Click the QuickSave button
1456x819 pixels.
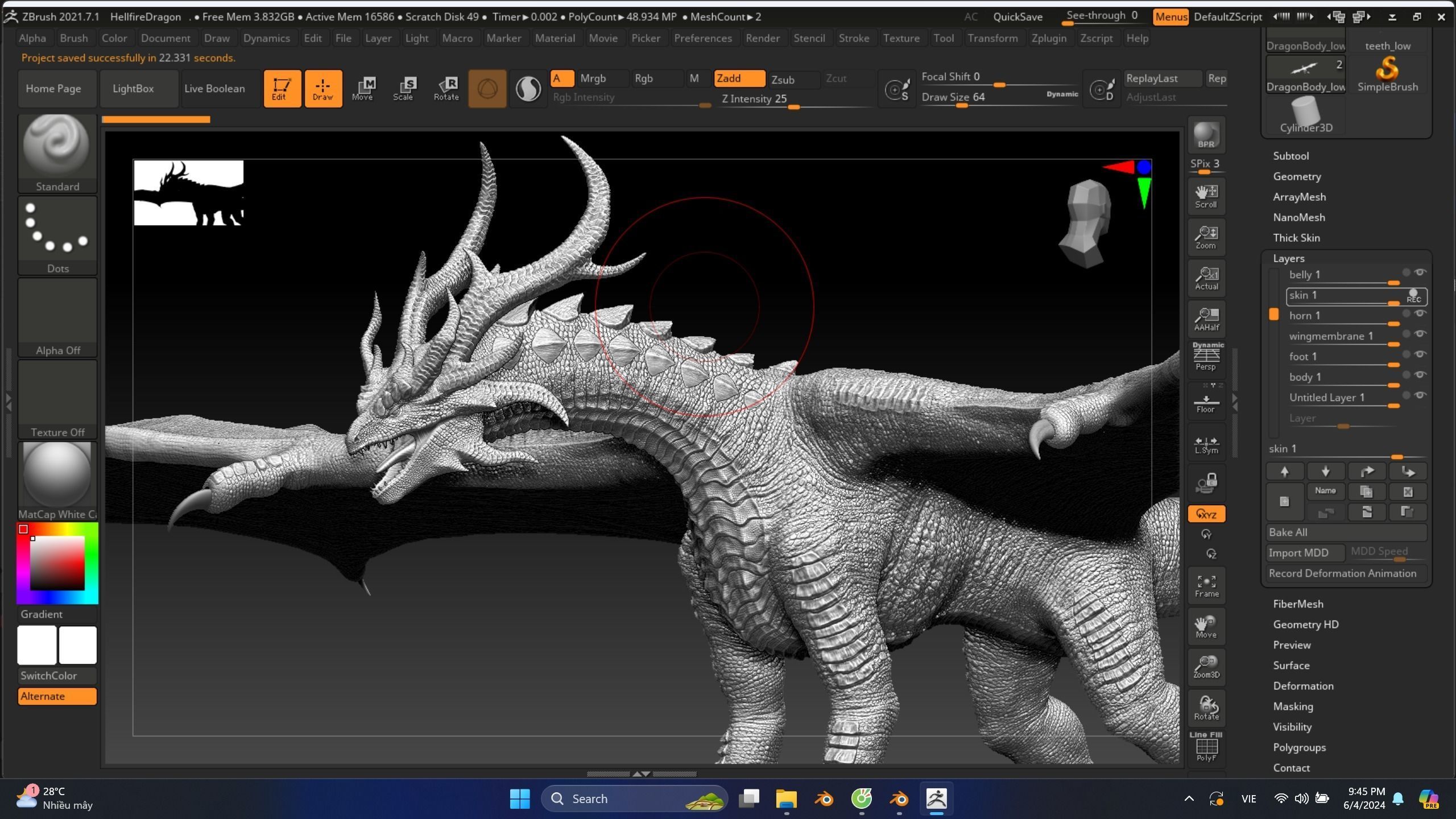pos(1017,17)
